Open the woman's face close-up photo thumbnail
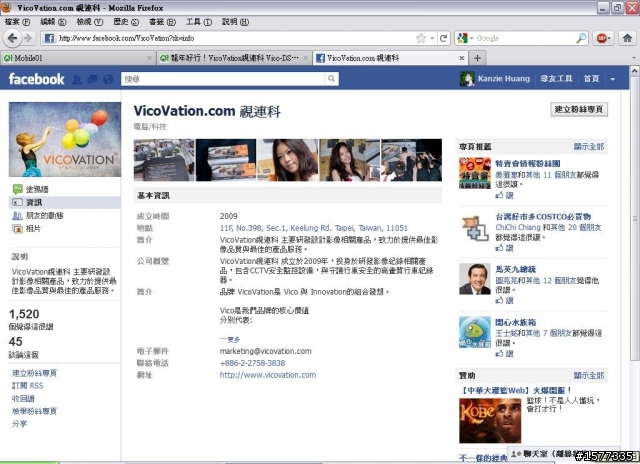This screenshot has height=464, width=640. (x=288, y=160)
